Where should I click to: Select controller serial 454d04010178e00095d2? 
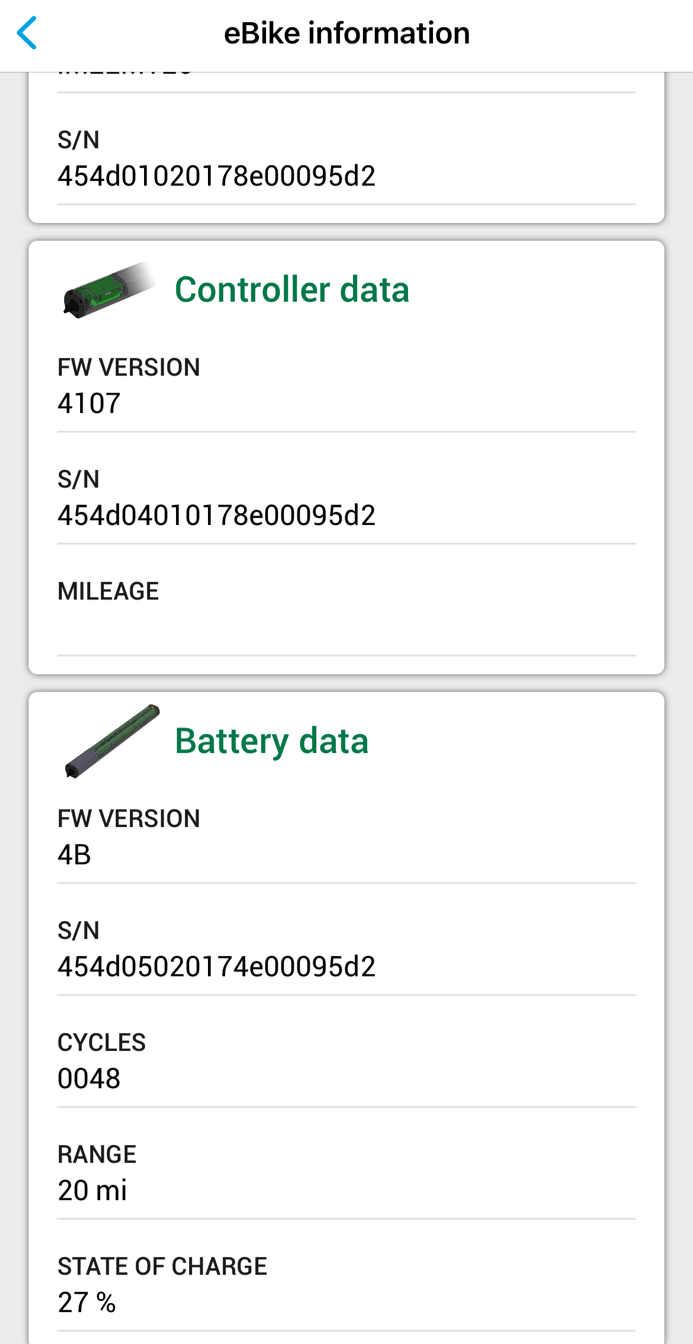point(217,516)
